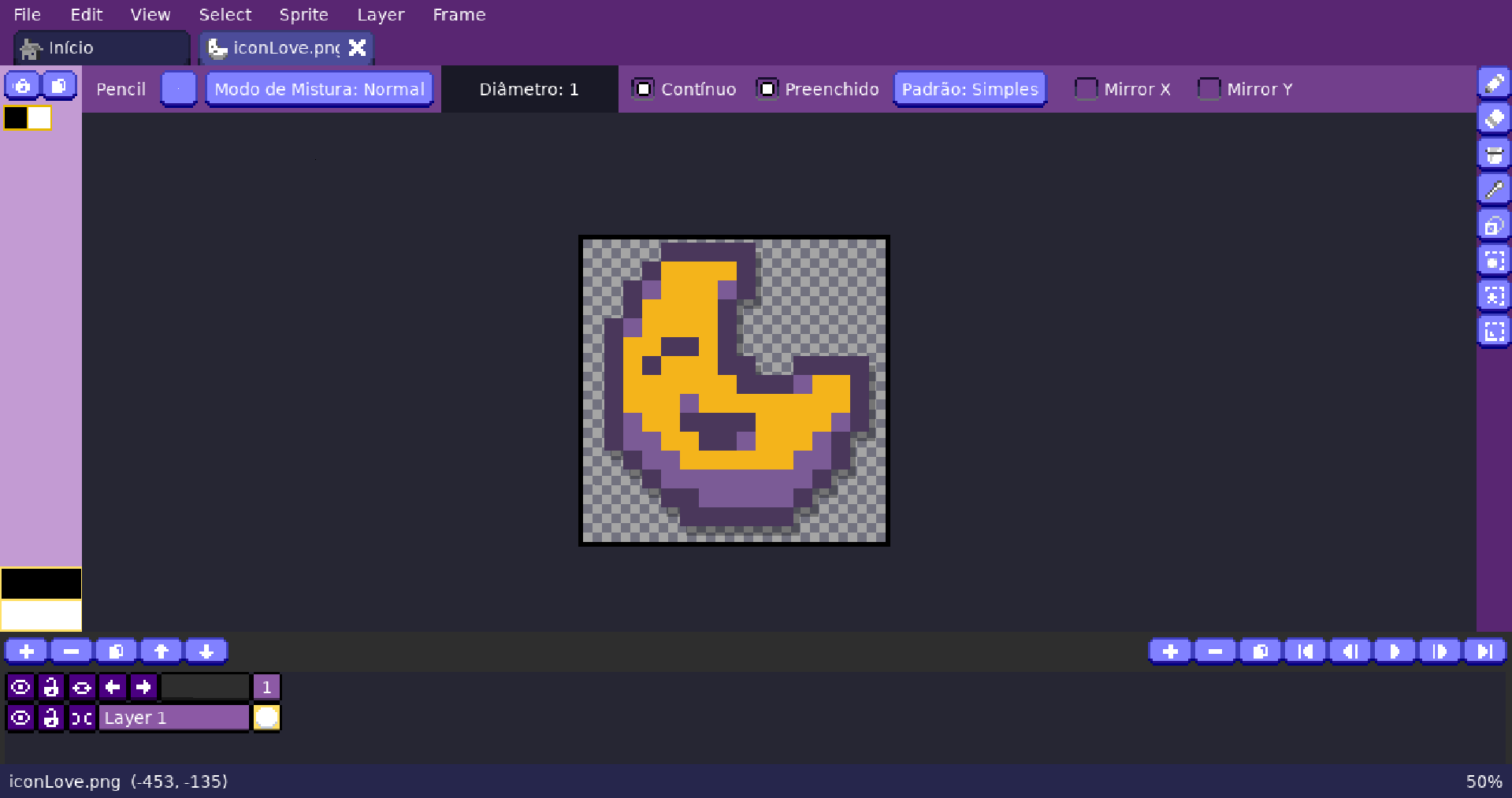Open the Edit menu
The height and width of the screenshot is (798, 1512).
[x=87, y=15]
